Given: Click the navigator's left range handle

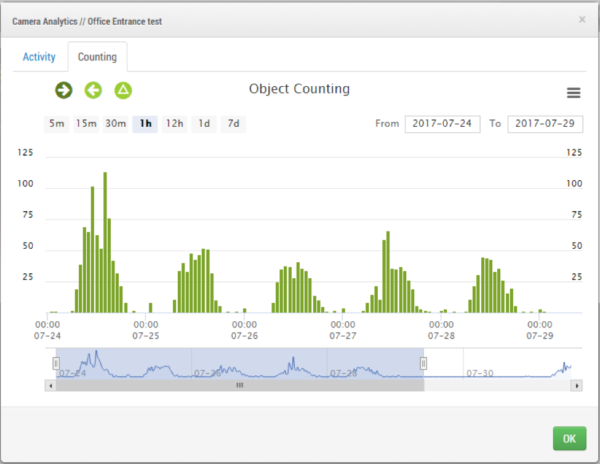Looking at the screenshot, I should pyautogui.click(x=56, y=363).
